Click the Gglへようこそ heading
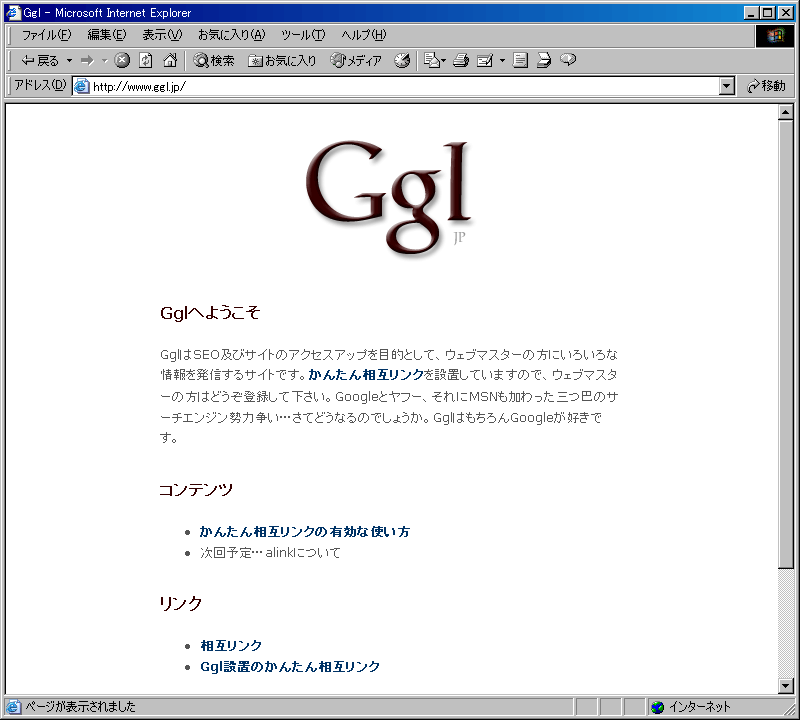The height and width of the screenshot is (720, 800). (x=210, y=312)
